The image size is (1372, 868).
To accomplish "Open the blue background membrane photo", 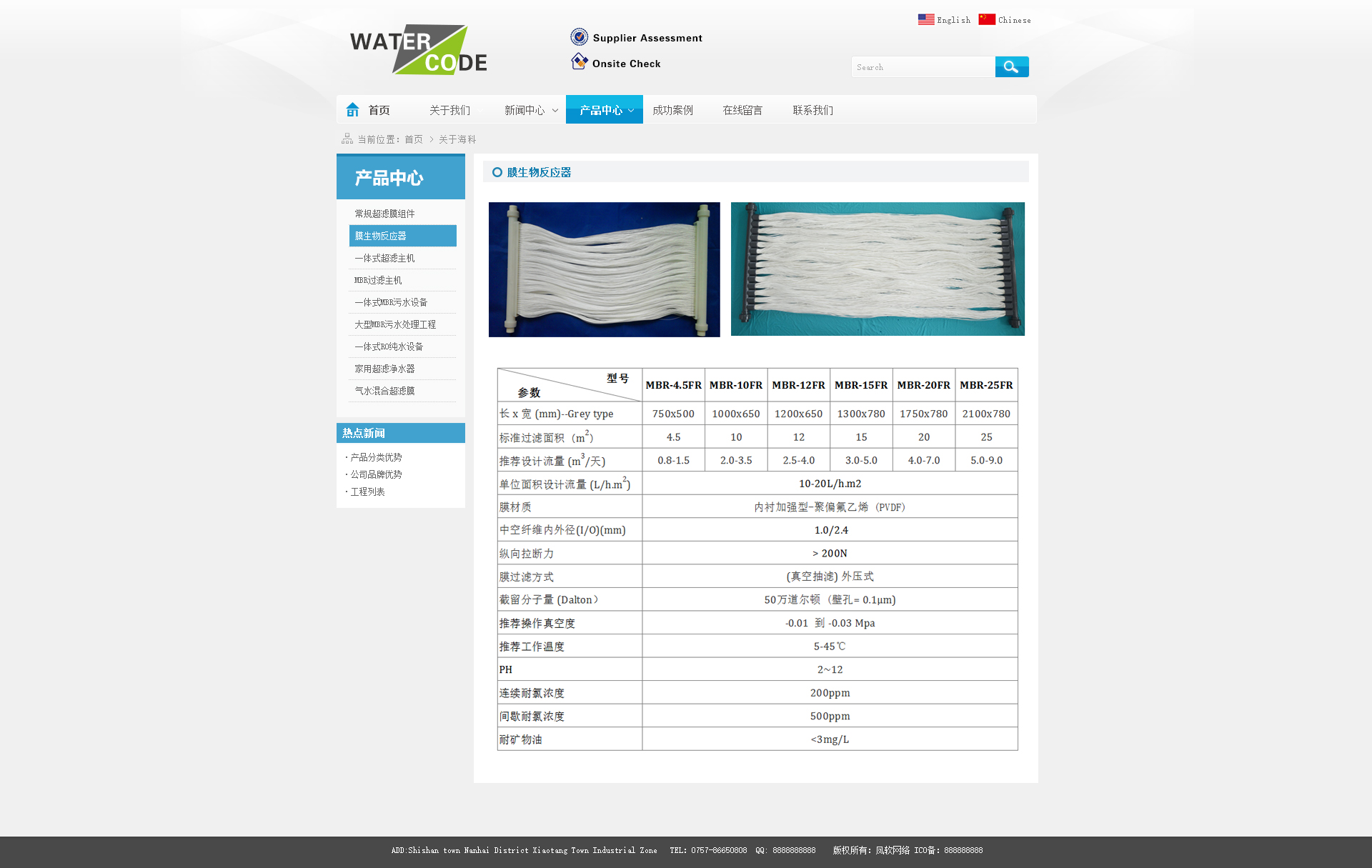I will pos(604,269).
